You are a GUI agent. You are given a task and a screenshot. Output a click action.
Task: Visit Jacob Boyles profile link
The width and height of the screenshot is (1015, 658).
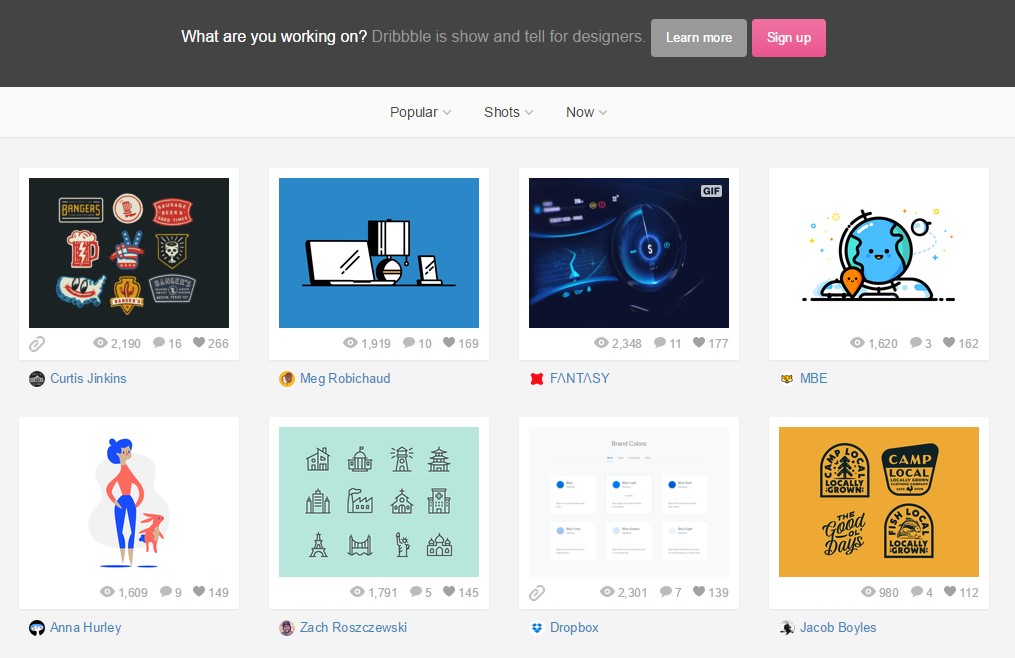click(838, 628)
